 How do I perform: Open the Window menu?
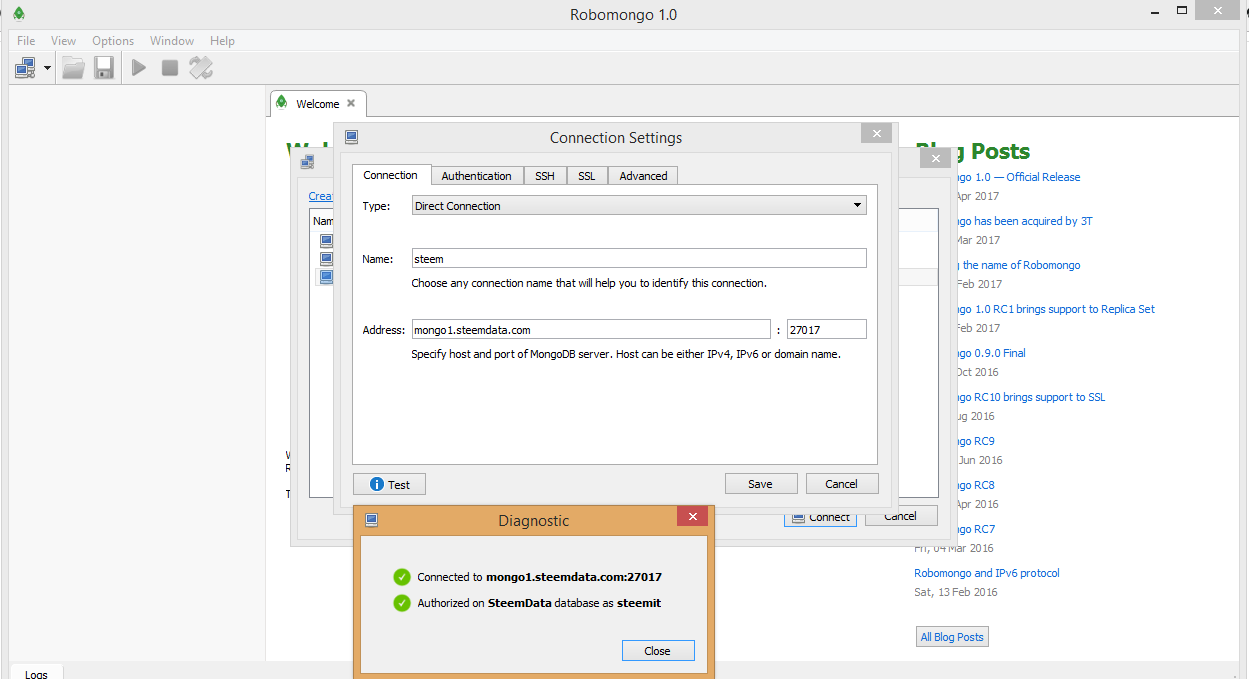point(172,41)
